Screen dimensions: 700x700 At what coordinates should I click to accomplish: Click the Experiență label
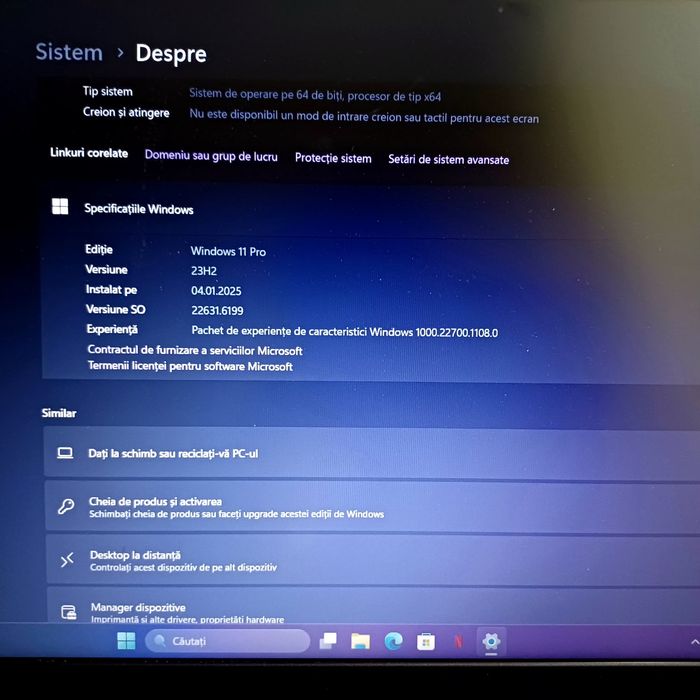[112, 329]
